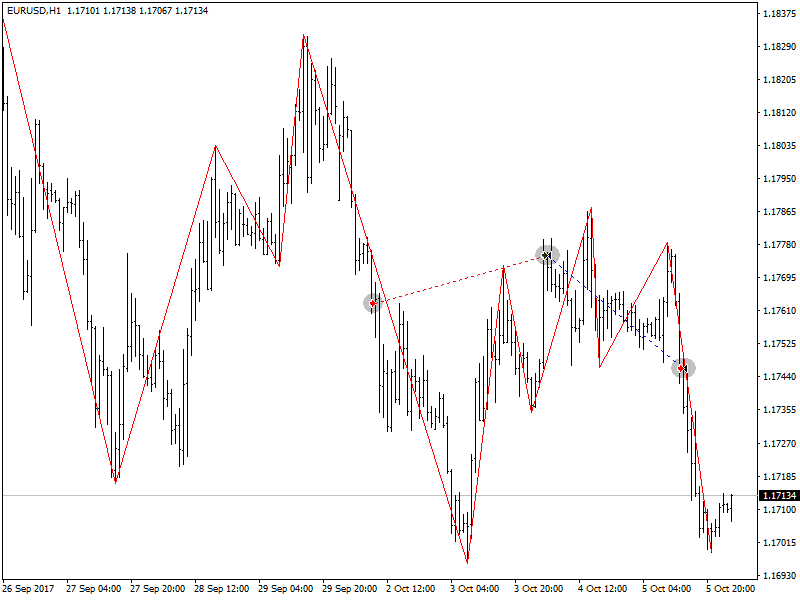Screen dimensions: 800x600
Task: Click the 1.17440 price scale label
Action: 778,377
